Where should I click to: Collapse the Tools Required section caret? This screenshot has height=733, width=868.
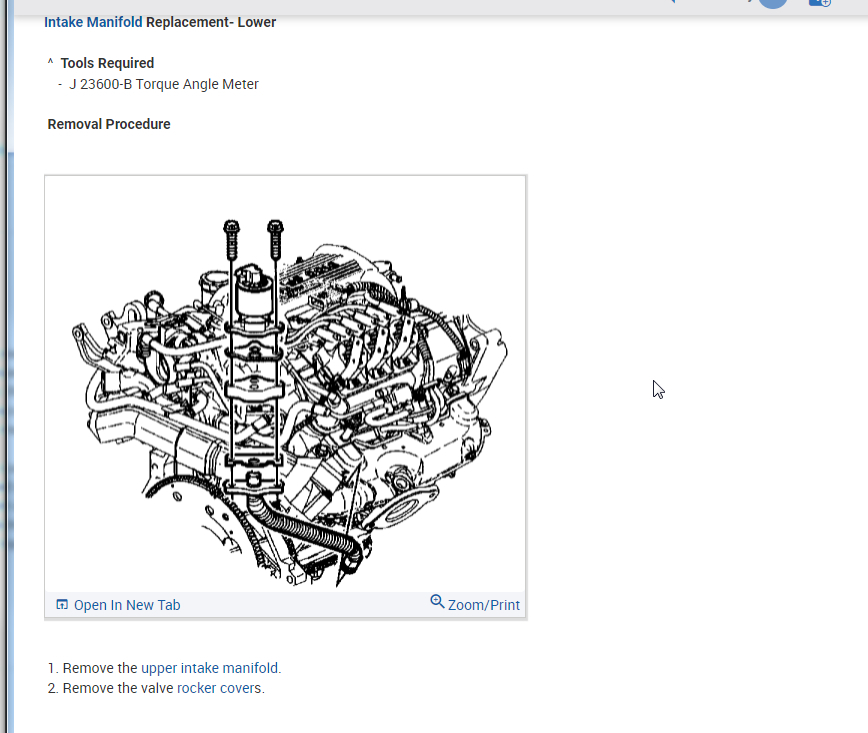coord(50,62)
